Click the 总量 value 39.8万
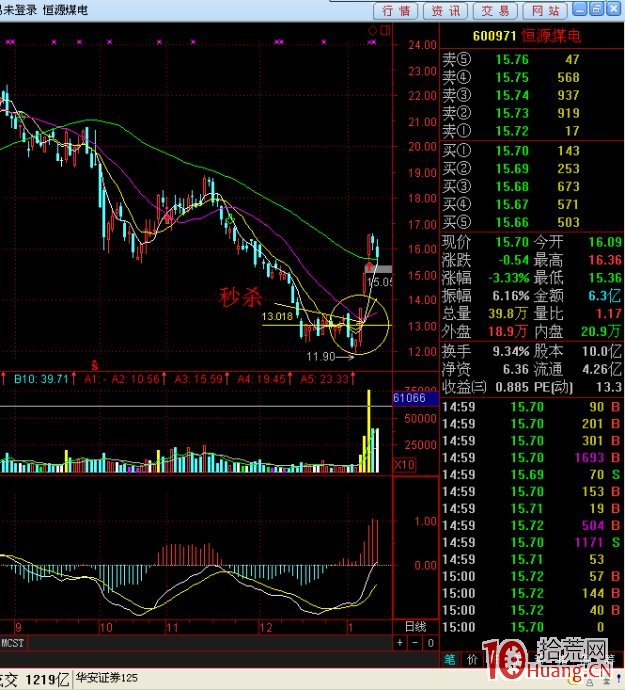The width and height of the screenshot is (625, 690). pos(507,313)
